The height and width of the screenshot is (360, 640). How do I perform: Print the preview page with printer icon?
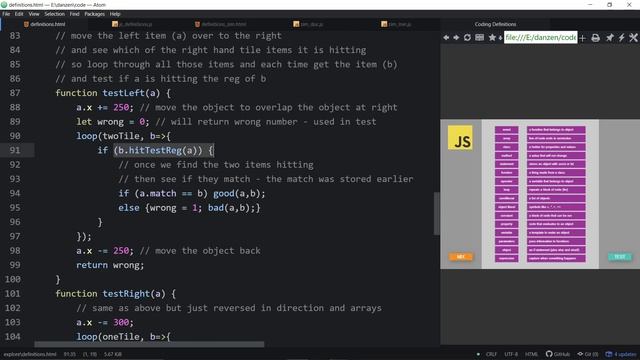[596, 38]
